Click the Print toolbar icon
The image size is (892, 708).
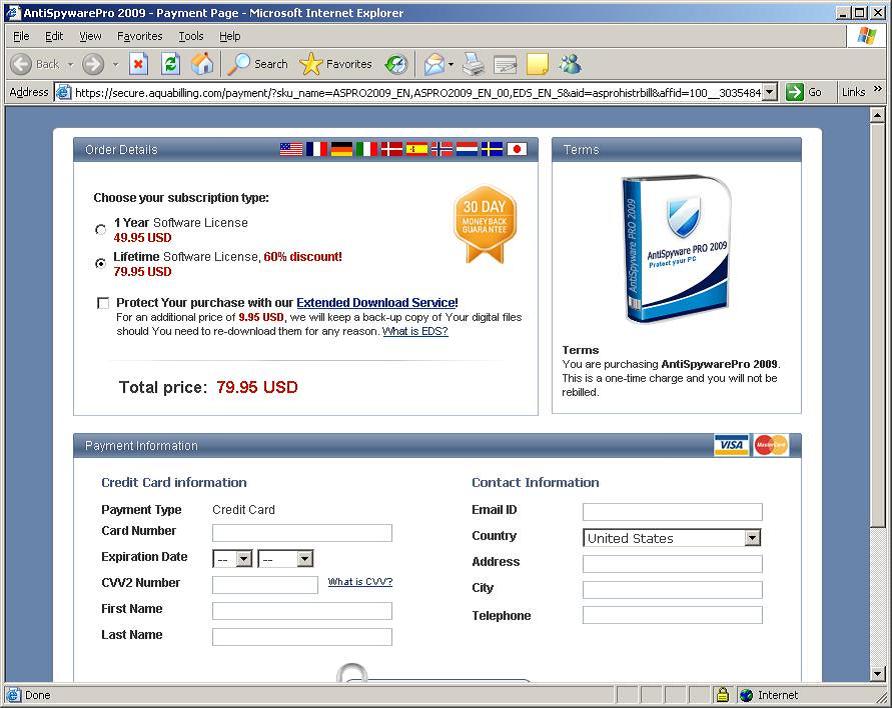click(x=473, y=64)
